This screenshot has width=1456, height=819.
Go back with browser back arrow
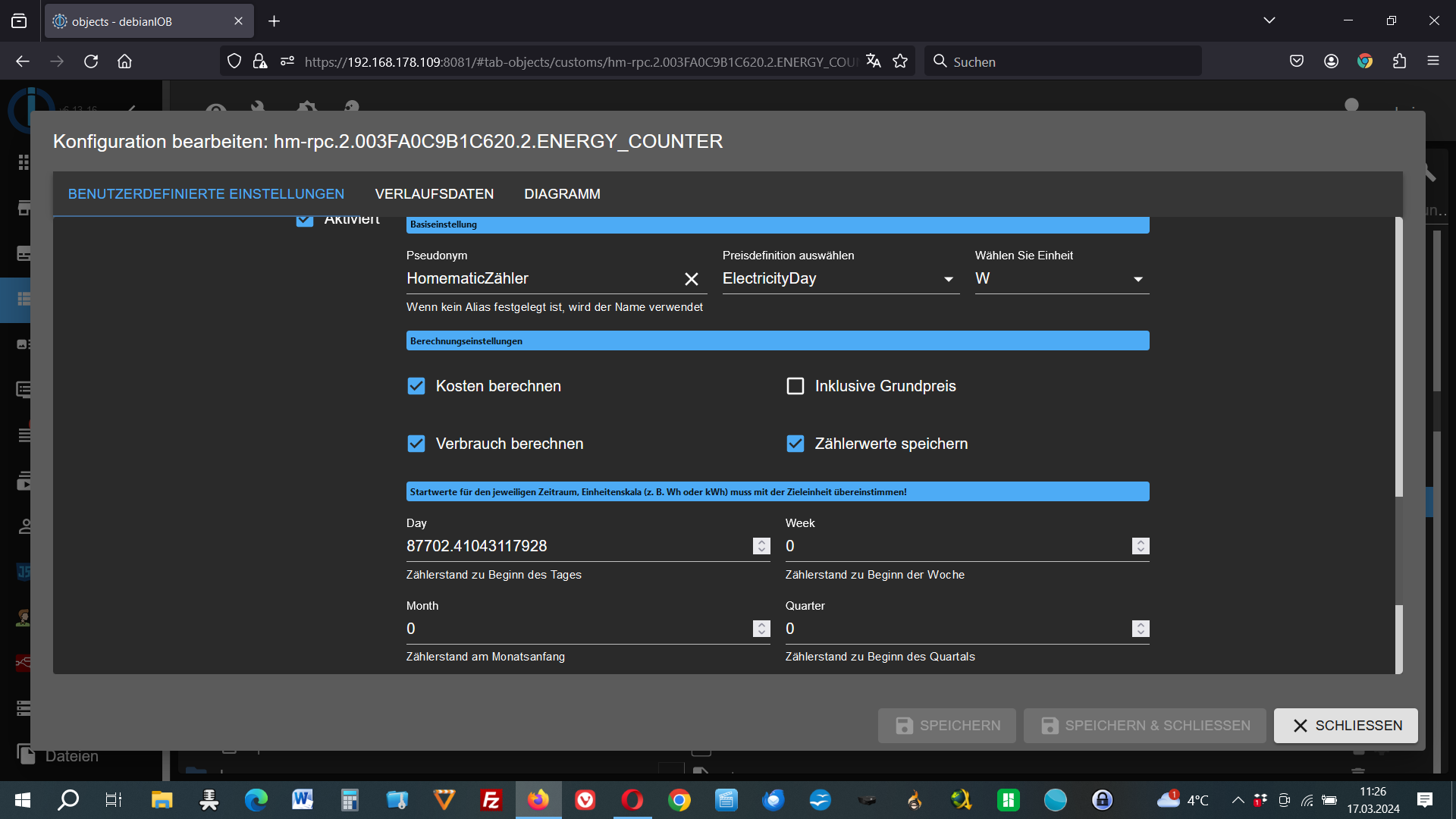click(x=23, y=61)
